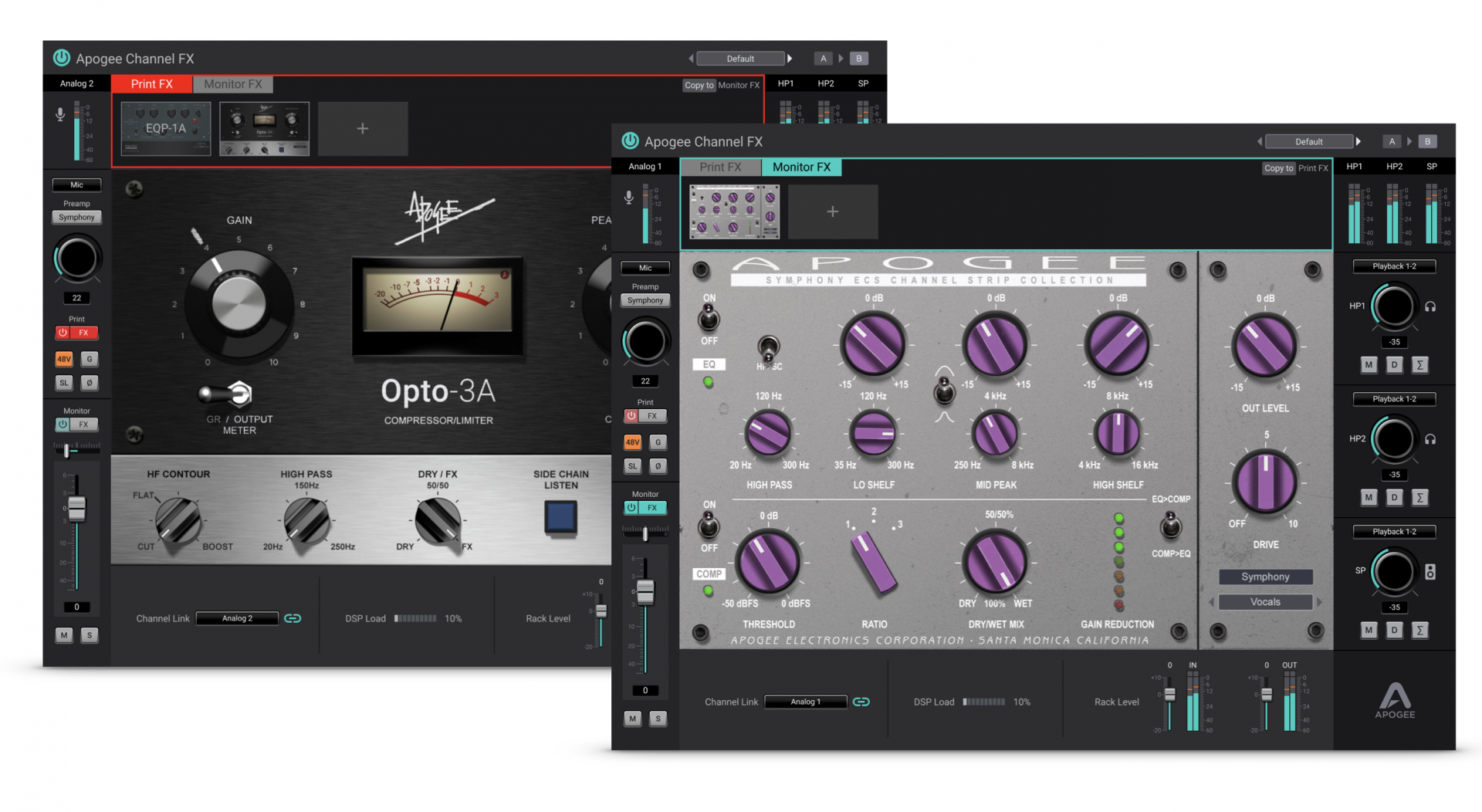Click Channel Link chain icon in back window
1482x812 pixels.
pyautogui.click(x=293, y=618)
